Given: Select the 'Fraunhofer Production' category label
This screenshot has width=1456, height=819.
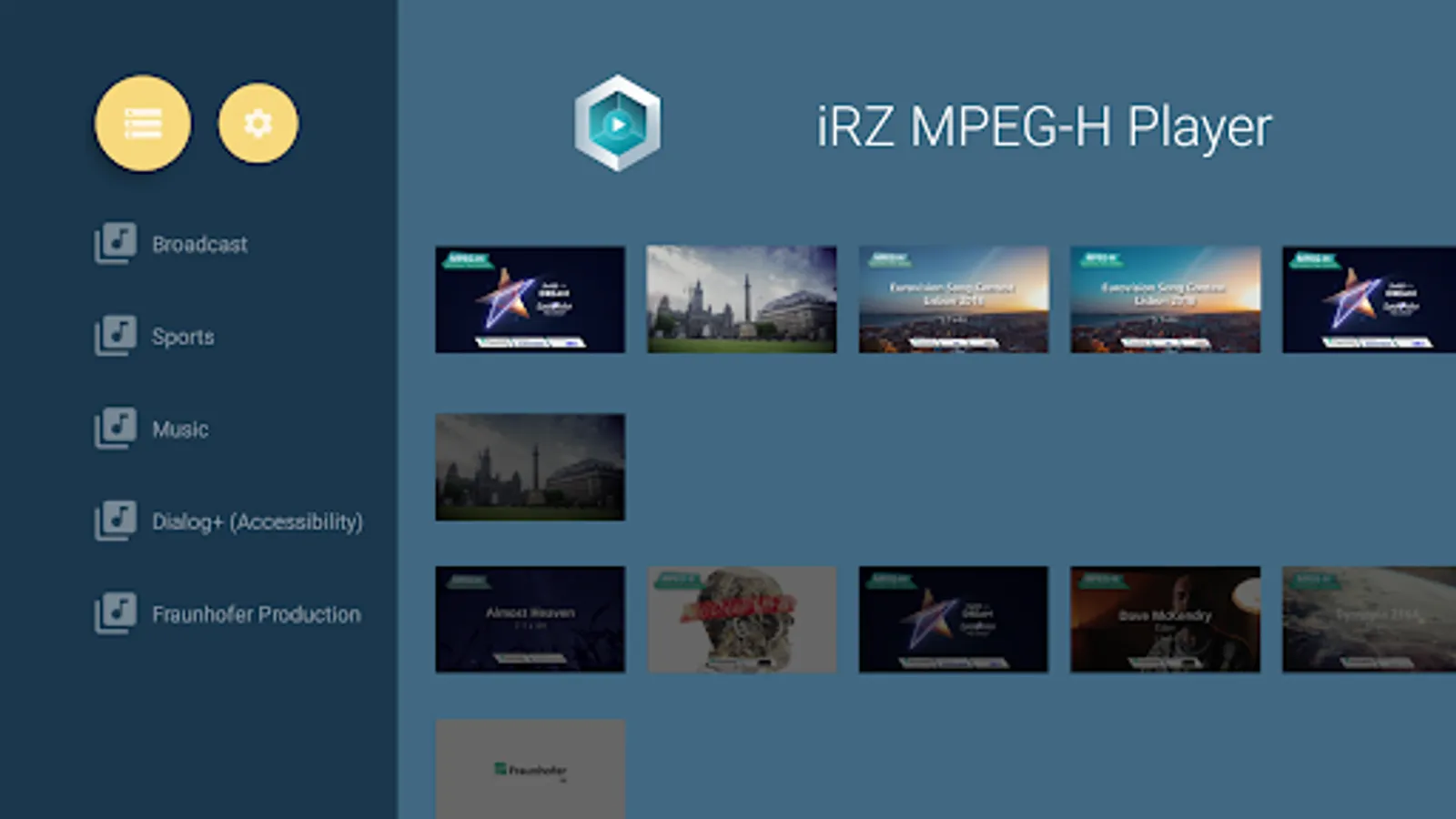Looking at the screenshot, I should click(257, 614).
